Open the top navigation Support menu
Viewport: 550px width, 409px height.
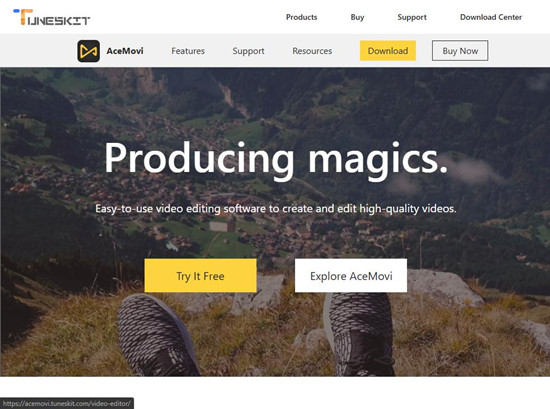coord(412,17)
